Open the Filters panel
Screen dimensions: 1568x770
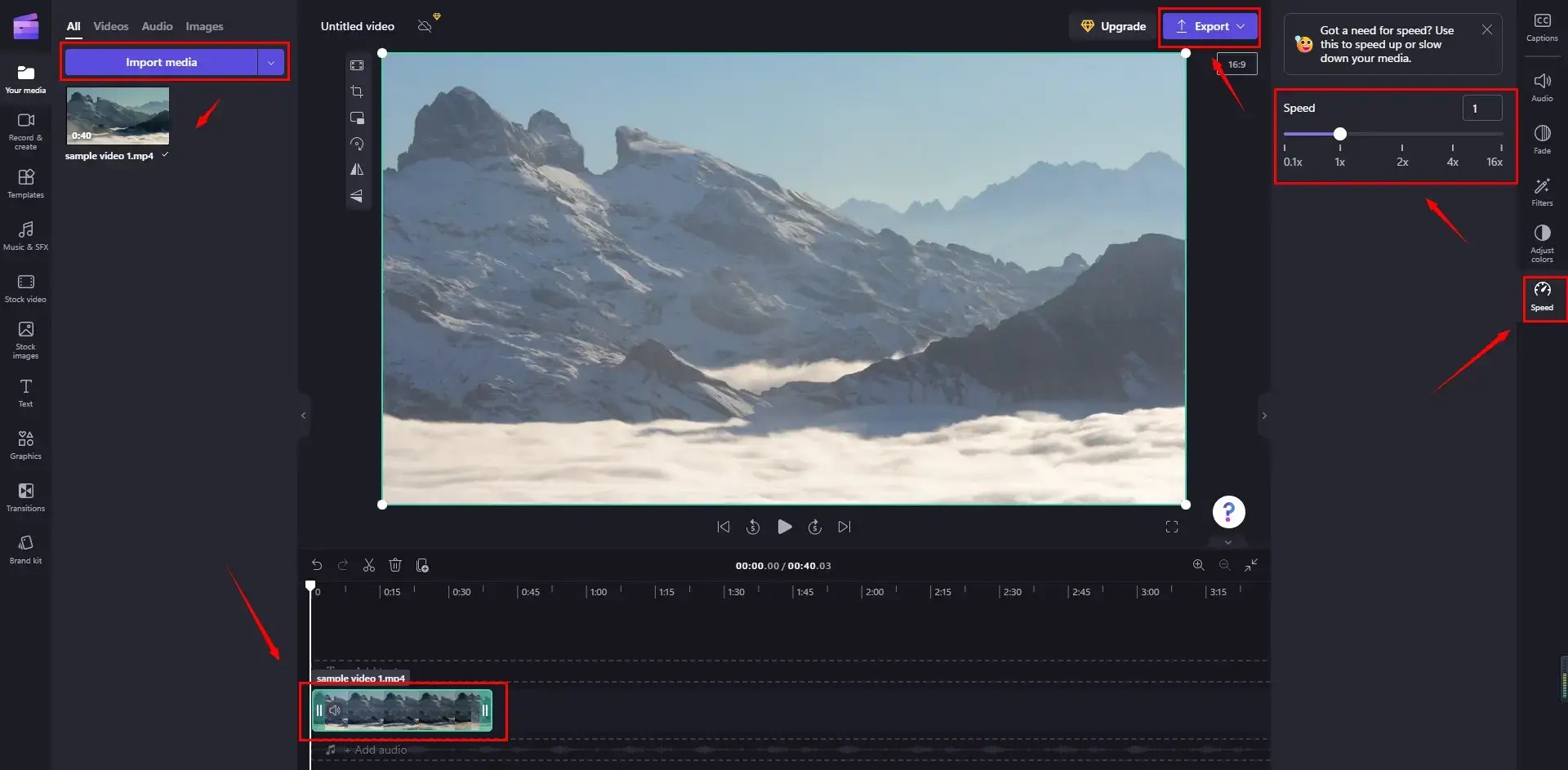[1542, 192]
